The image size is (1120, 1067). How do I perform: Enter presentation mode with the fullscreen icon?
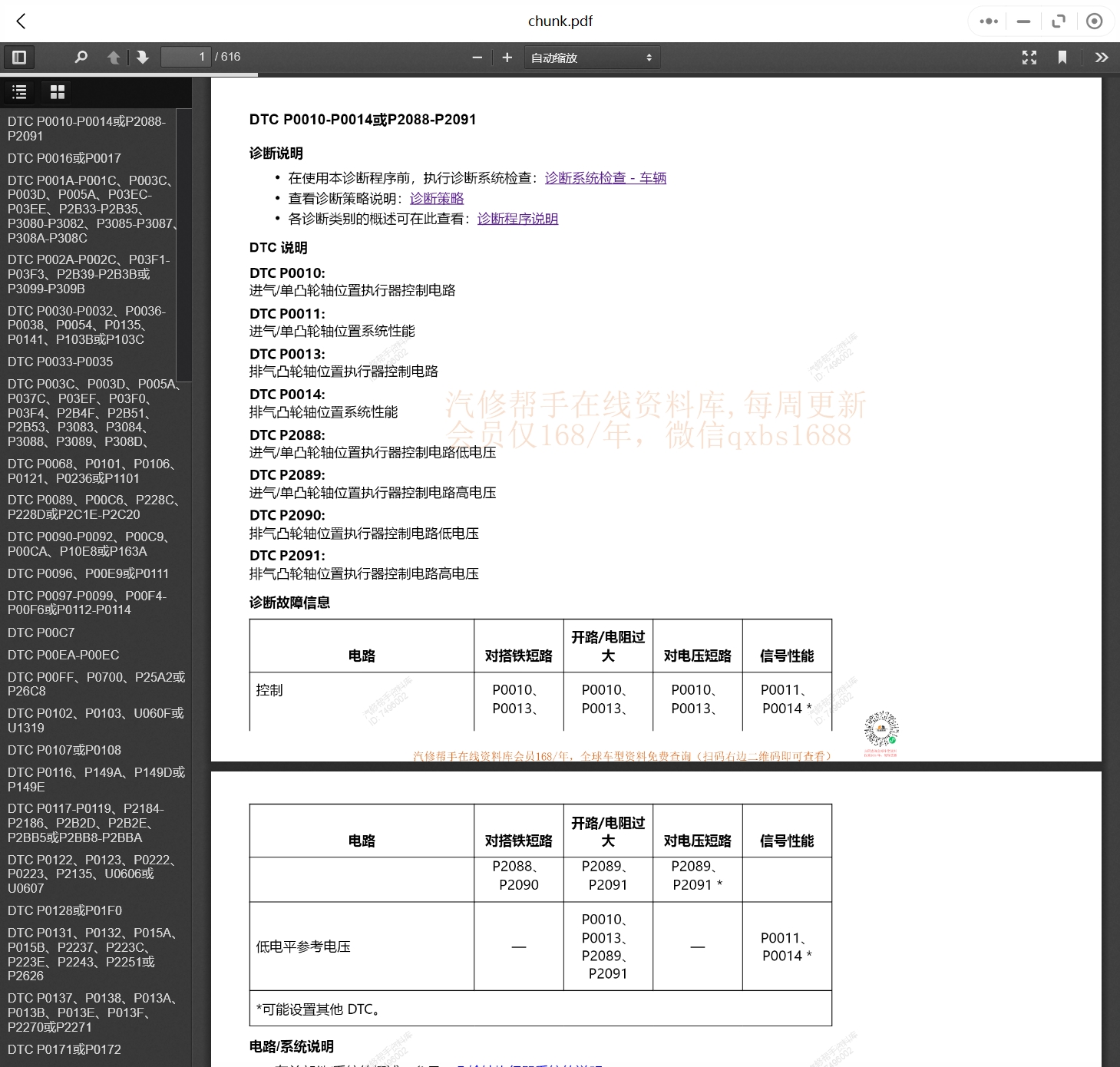point(1029,57)
